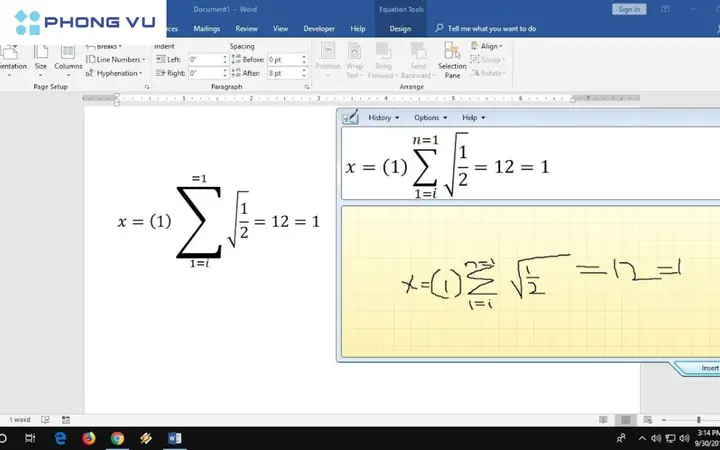Image resolution: width=720 pixels, height=450 pixels.
Task: Open Microsoft Edge from the taskbar
Action: point(60,438)
